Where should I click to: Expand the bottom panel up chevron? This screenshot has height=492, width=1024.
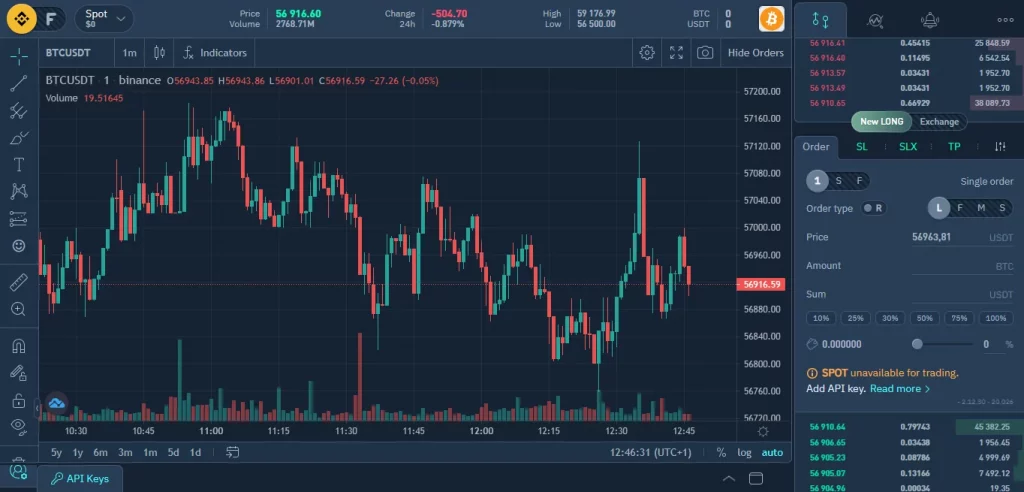(x=729, y=478)
